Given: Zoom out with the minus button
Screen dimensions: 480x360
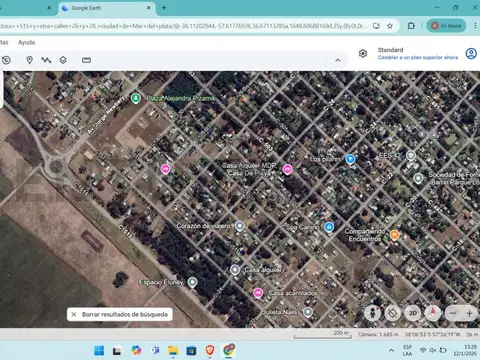Looking at the screenshot, I should pos(453,313).
